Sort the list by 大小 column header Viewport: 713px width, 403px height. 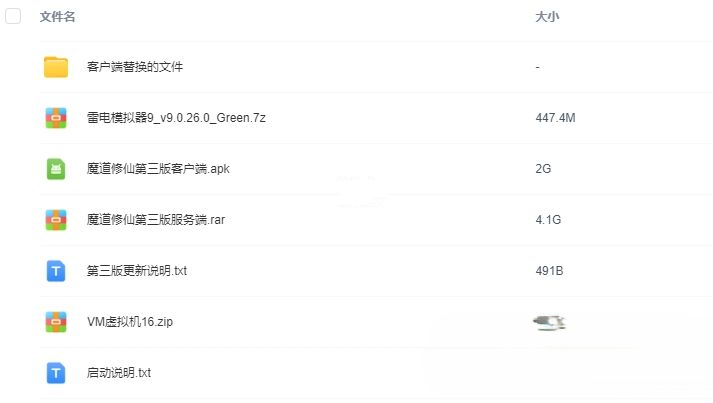pyautogui.click(x=547, y=17)
